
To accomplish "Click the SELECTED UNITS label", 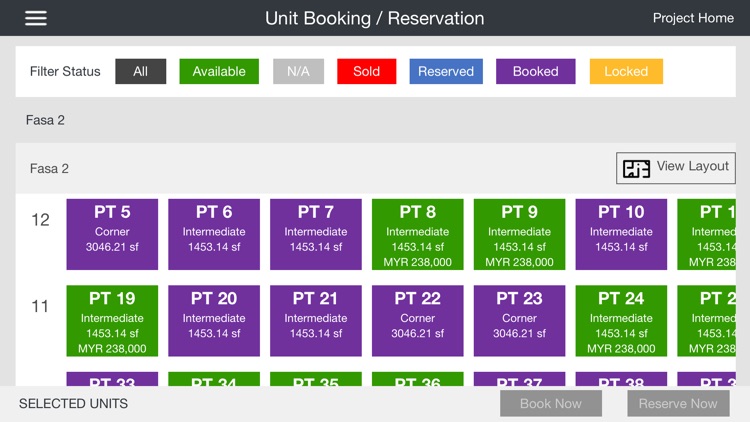I will tap(73, 404).
